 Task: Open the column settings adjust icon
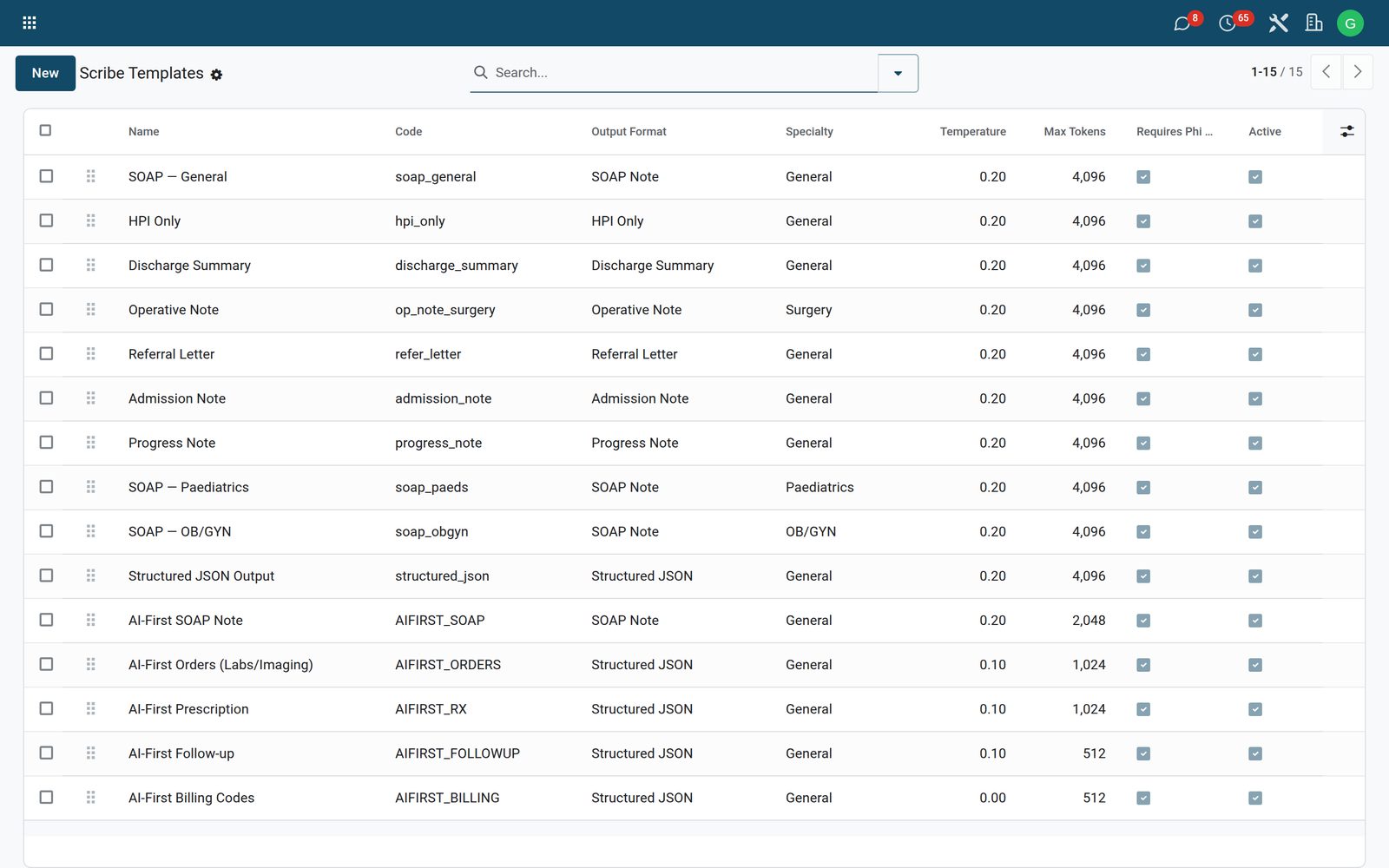click(1346, 131)
